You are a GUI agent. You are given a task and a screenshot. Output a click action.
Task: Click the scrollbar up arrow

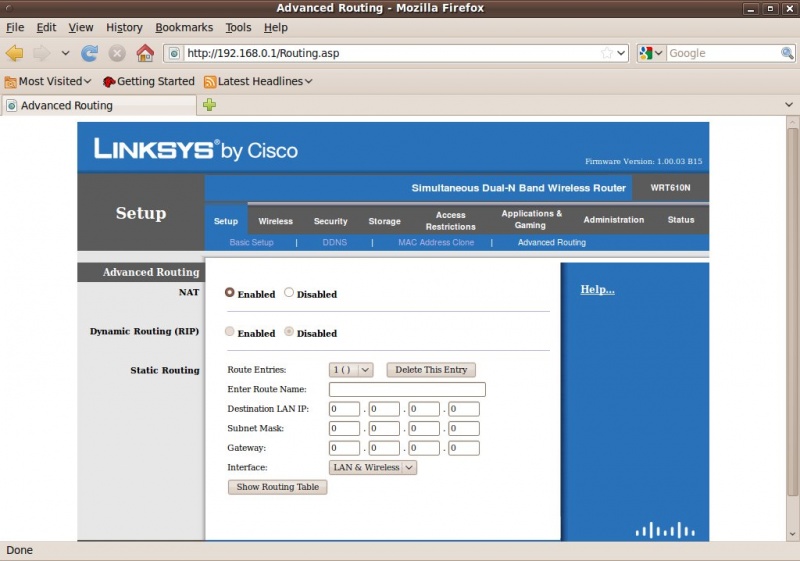pyautogui.click(x=792, y=122)
